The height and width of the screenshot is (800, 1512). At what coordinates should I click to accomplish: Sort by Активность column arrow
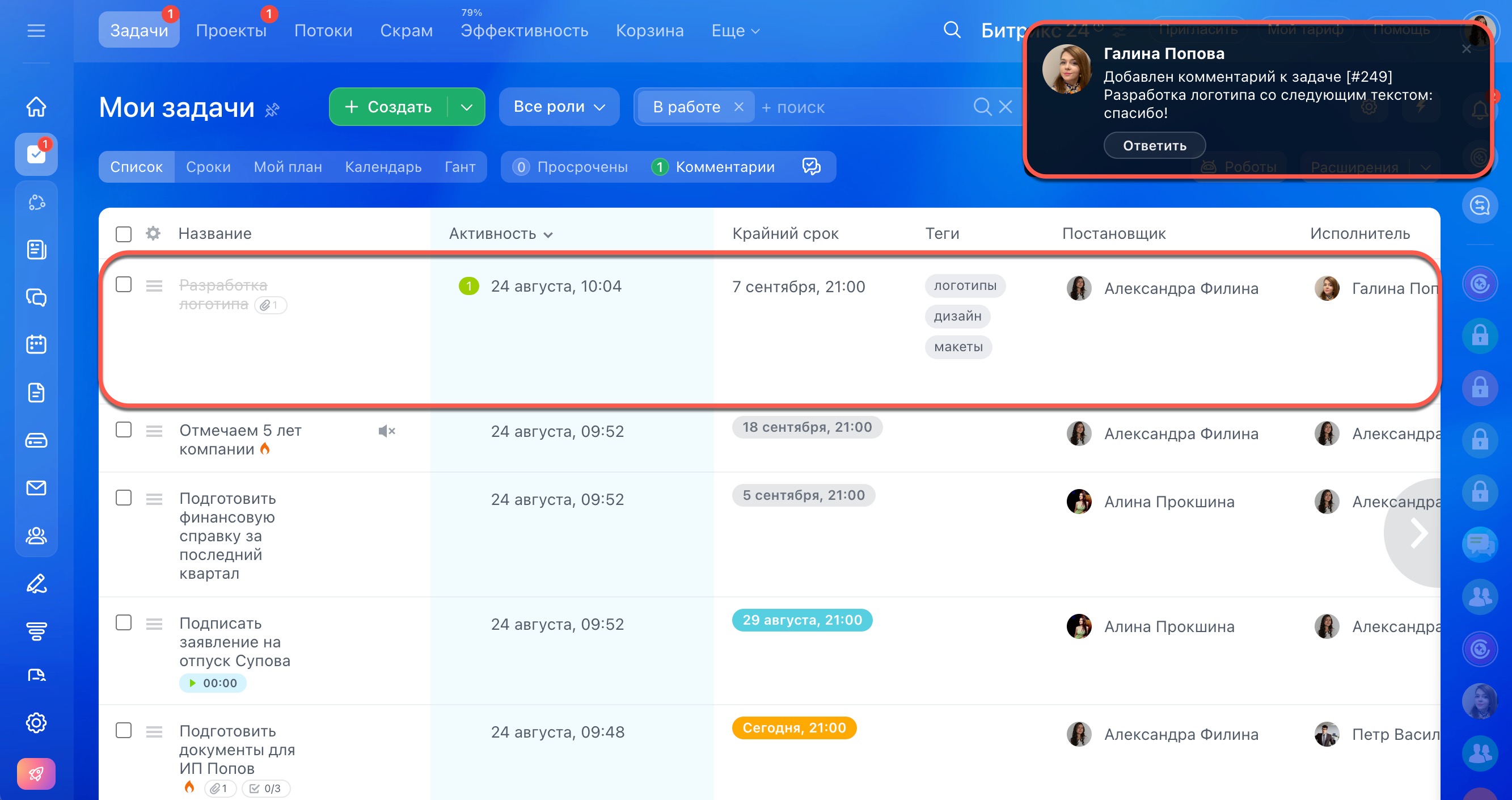(x=548, y=234)
